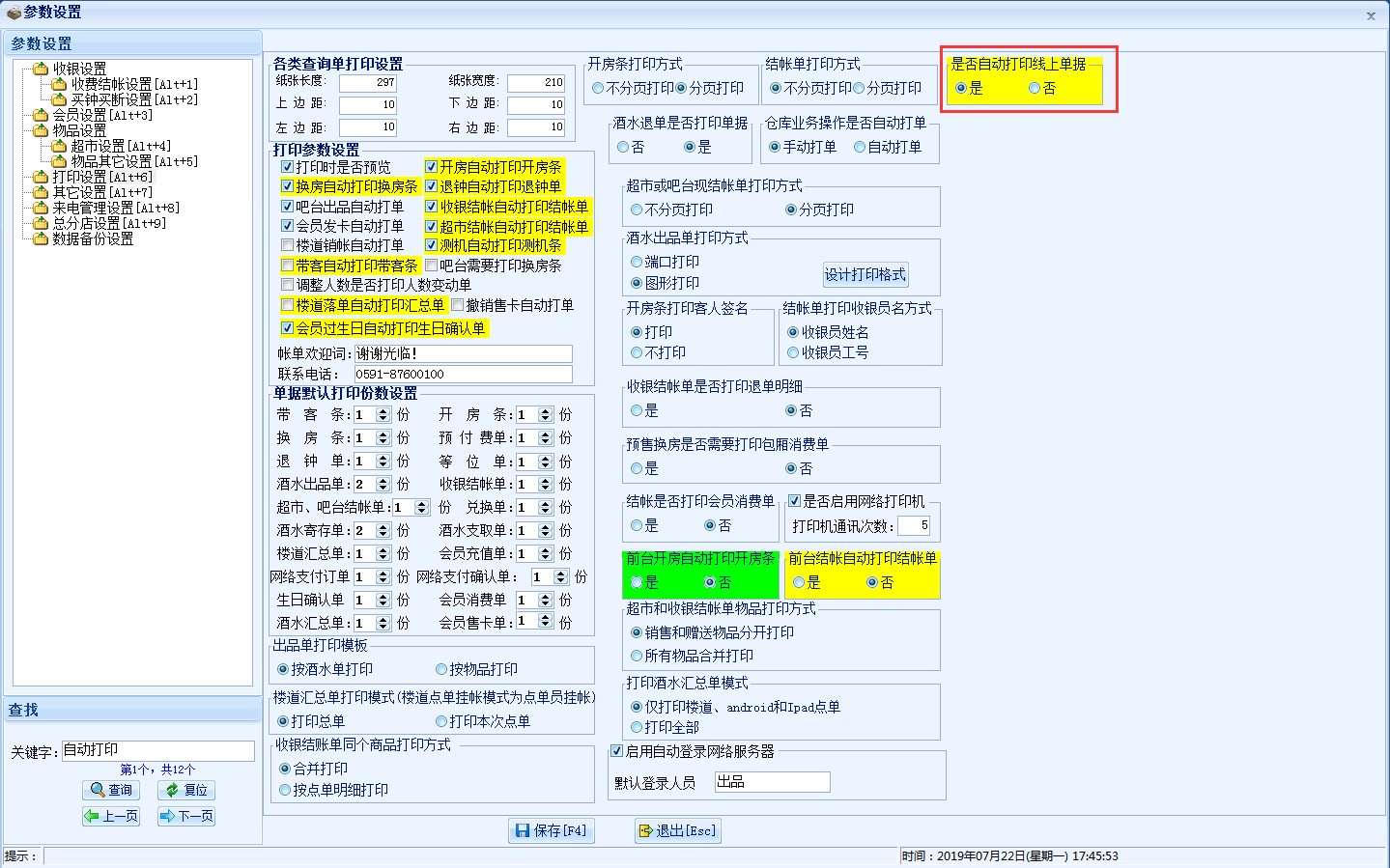
Task: Click the 联系电话 input field
Action: [464, 374]
